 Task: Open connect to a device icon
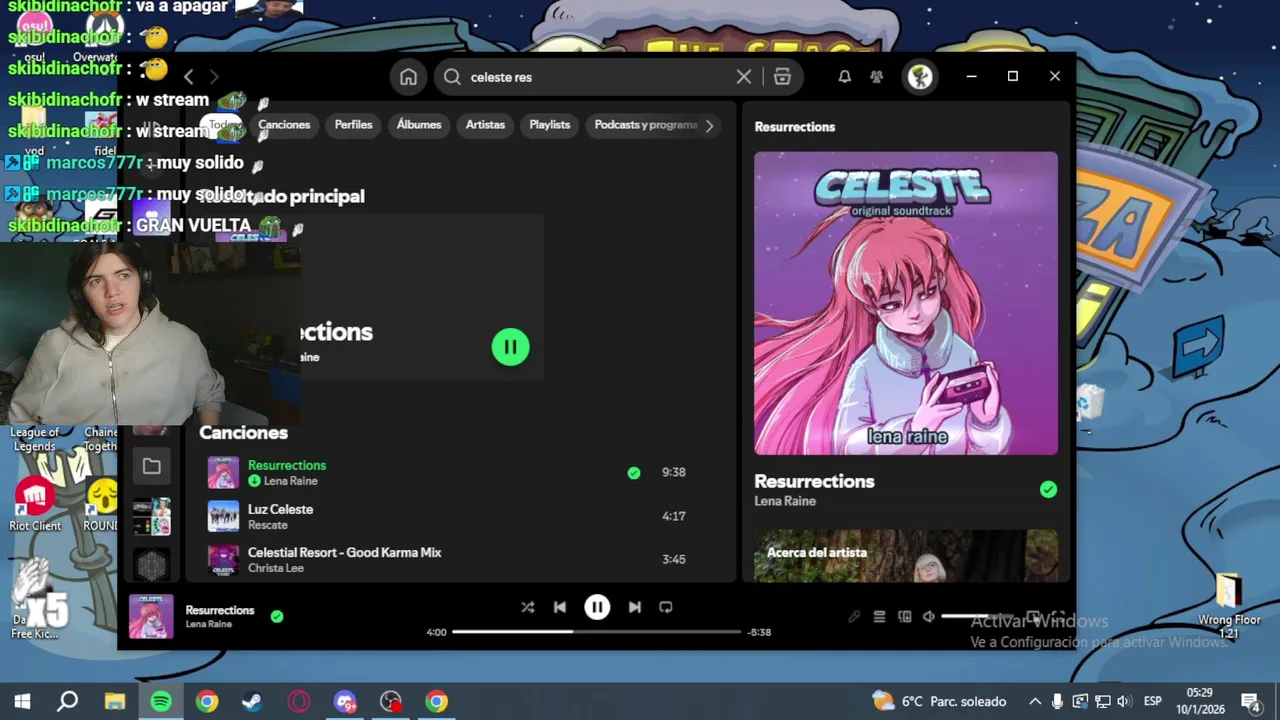tap(904, 617)
